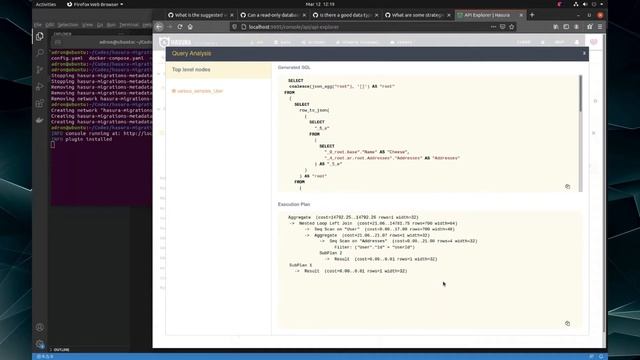Screen dimensions: 640x360
Task: Open the View menu in VS Code
Action: pos(87,25)
